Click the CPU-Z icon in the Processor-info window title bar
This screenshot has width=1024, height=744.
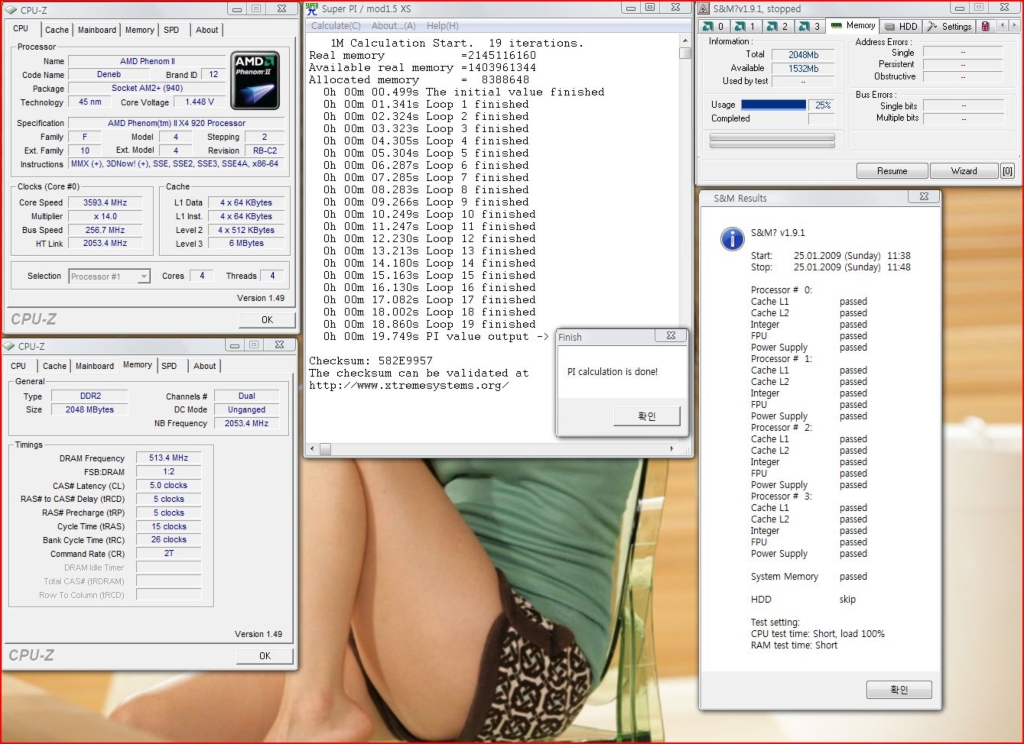click(10, 10)
